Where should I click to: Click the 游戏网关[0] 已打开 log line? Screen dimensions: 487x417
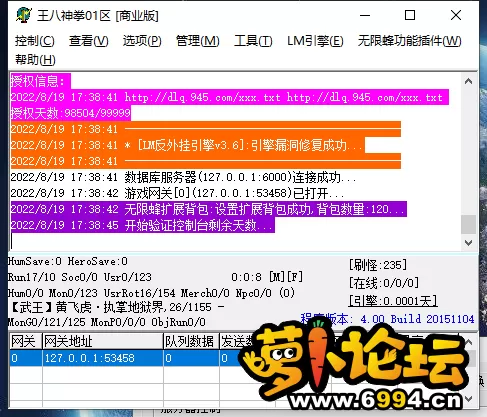177,193
